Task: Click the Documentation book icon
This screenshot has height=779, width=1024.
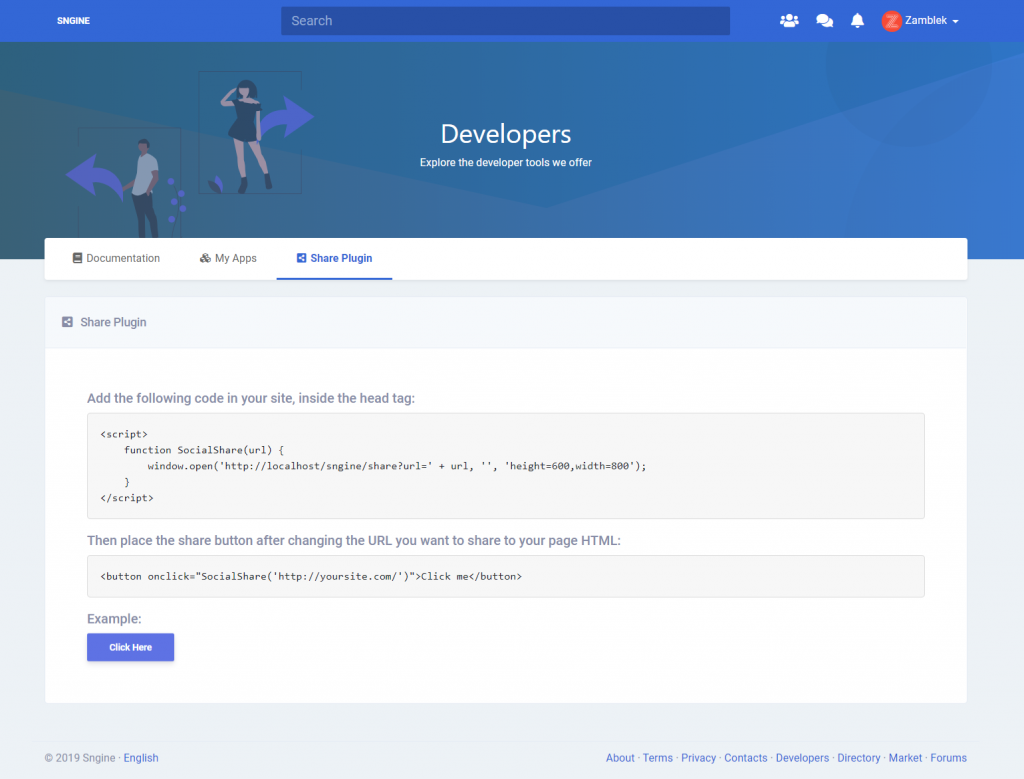Action: (x=77, y=258)
